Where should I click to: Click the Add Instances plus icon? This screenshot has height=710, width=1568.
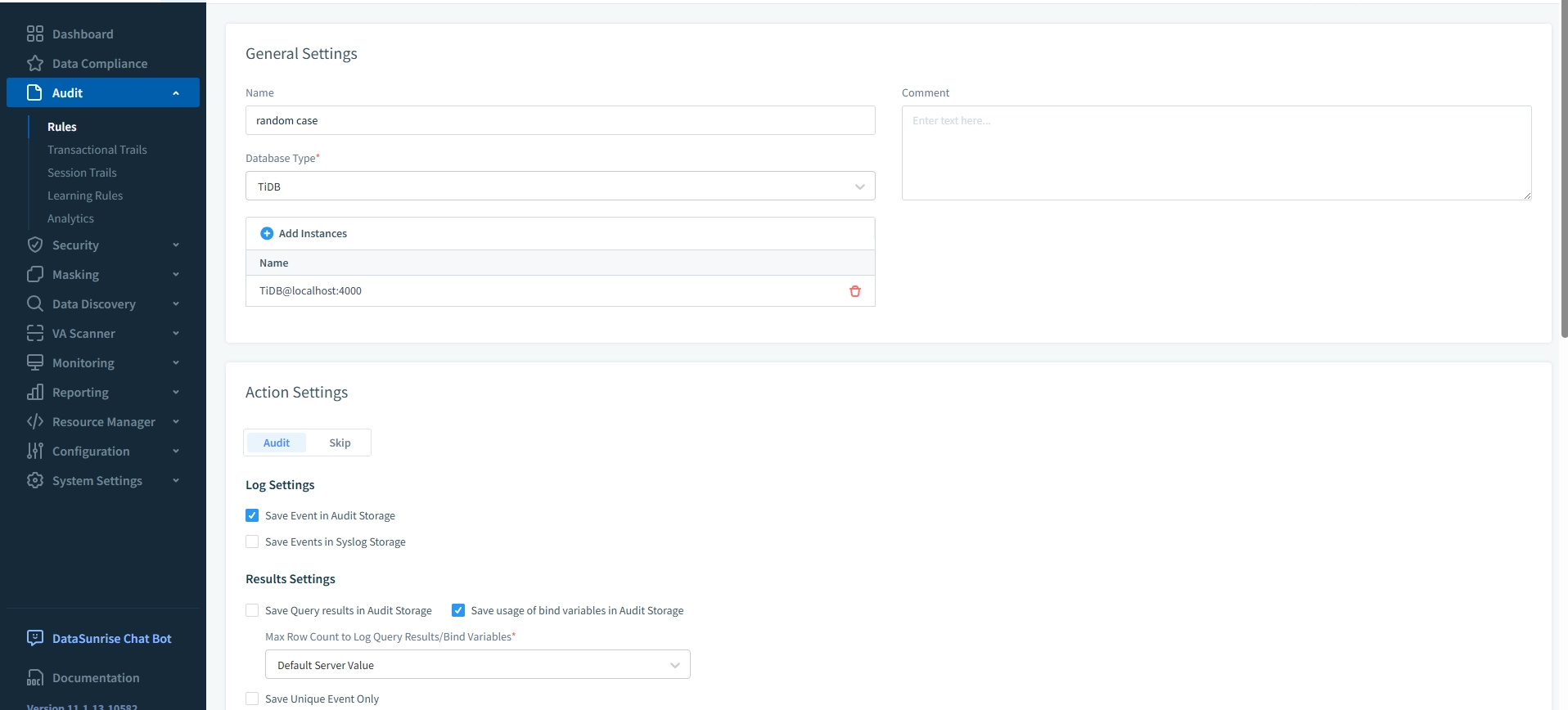coord(267,233)
